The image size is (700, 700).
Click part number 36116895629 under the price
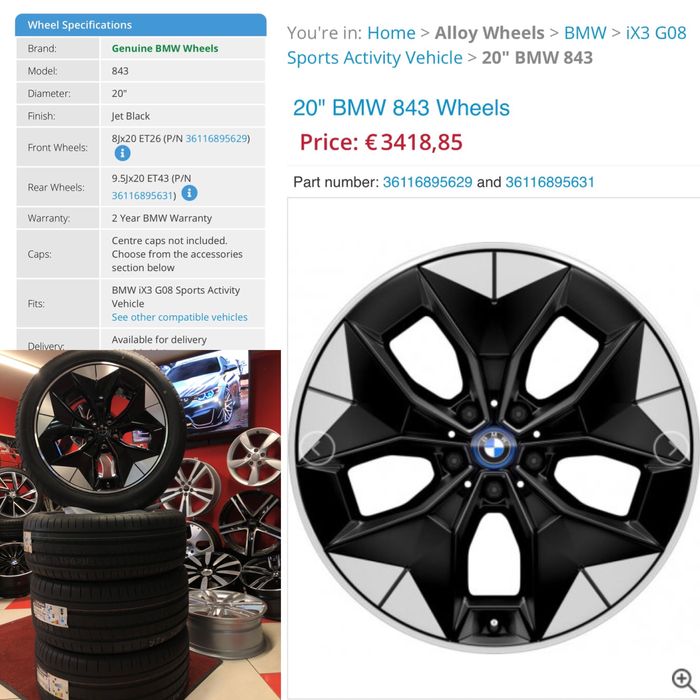click(427, 182)
